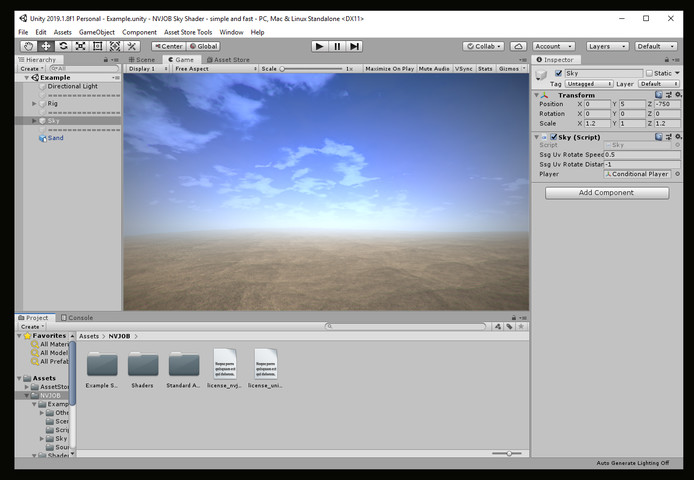The width and height of the screenshot is (694, 480).
Task: Toggle Global handle rotation
Action: click(x=203, y=46)
